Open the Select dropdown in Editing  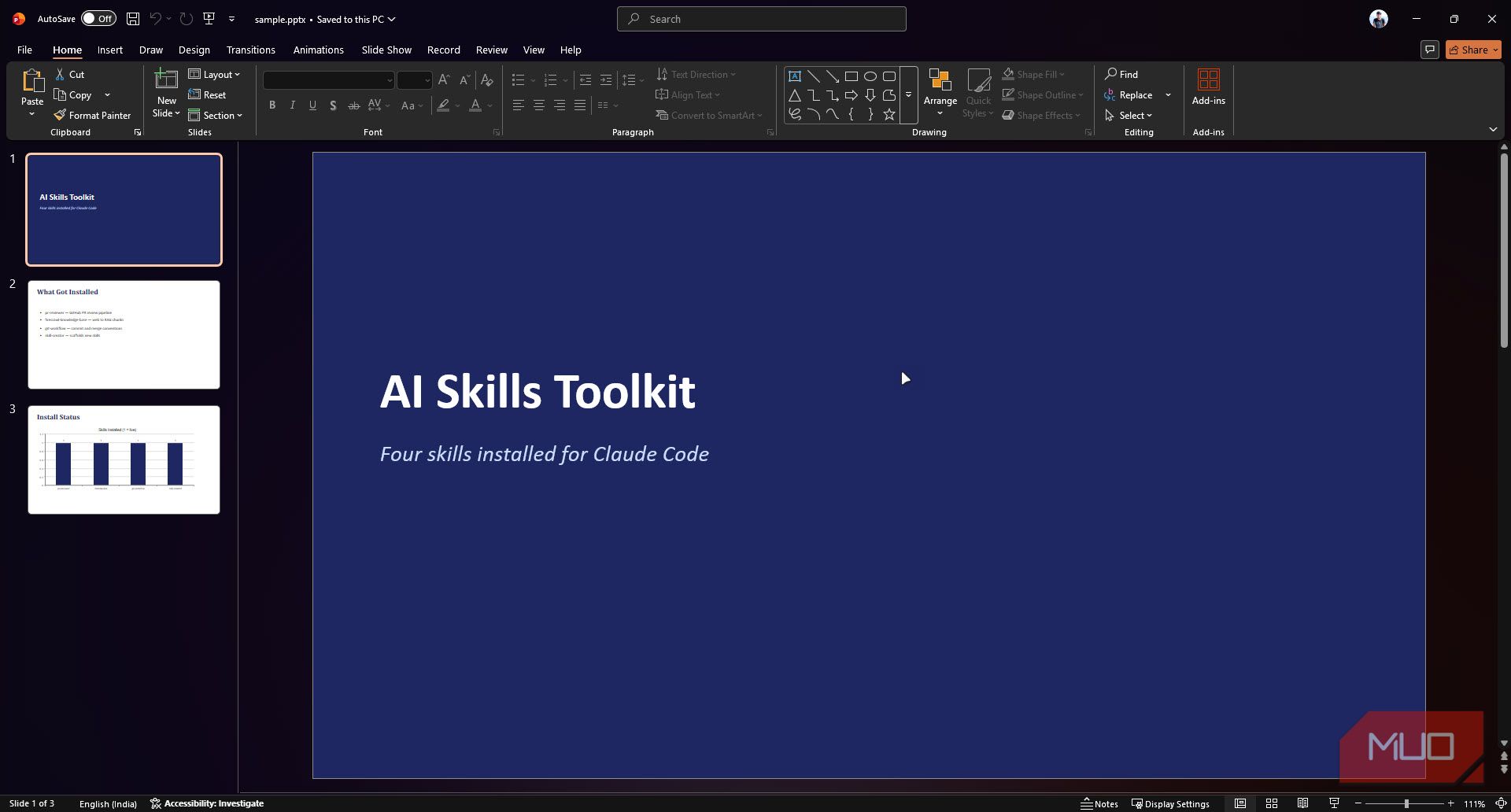1129,115
